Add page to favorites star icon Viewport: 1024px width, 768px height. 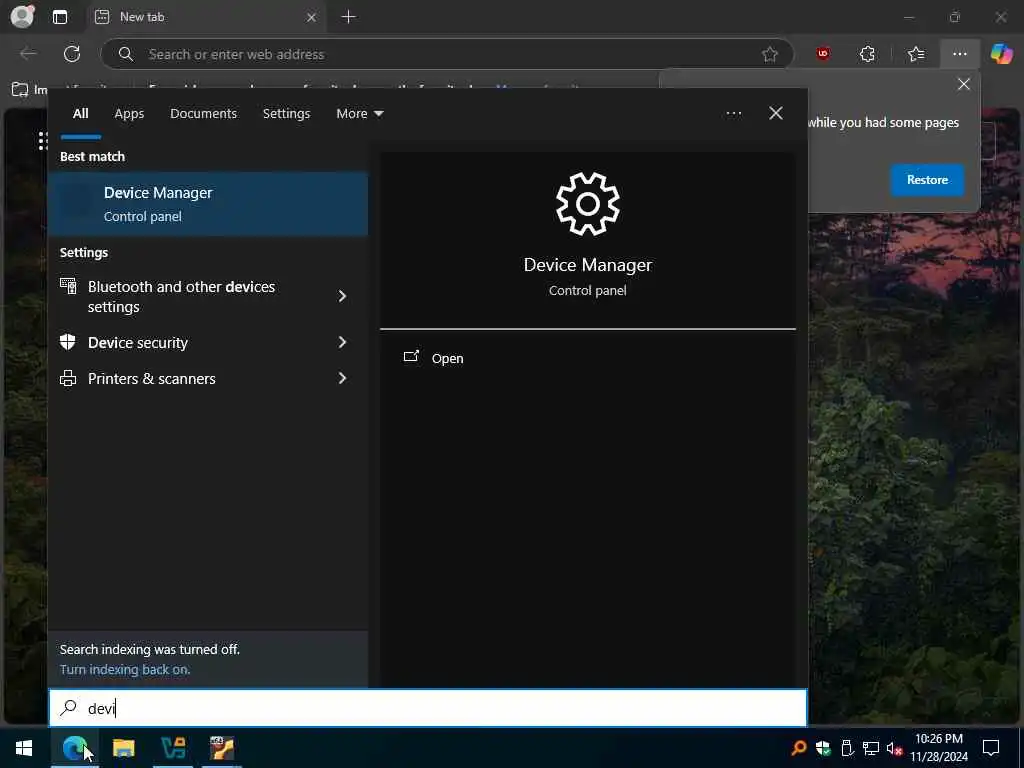point(770,54)
